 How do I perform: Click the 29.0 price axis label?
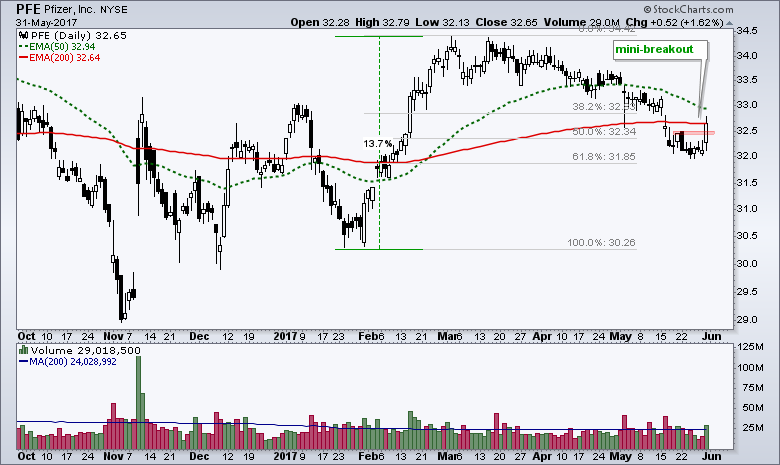pyautogui.click(x=747, y=319)
